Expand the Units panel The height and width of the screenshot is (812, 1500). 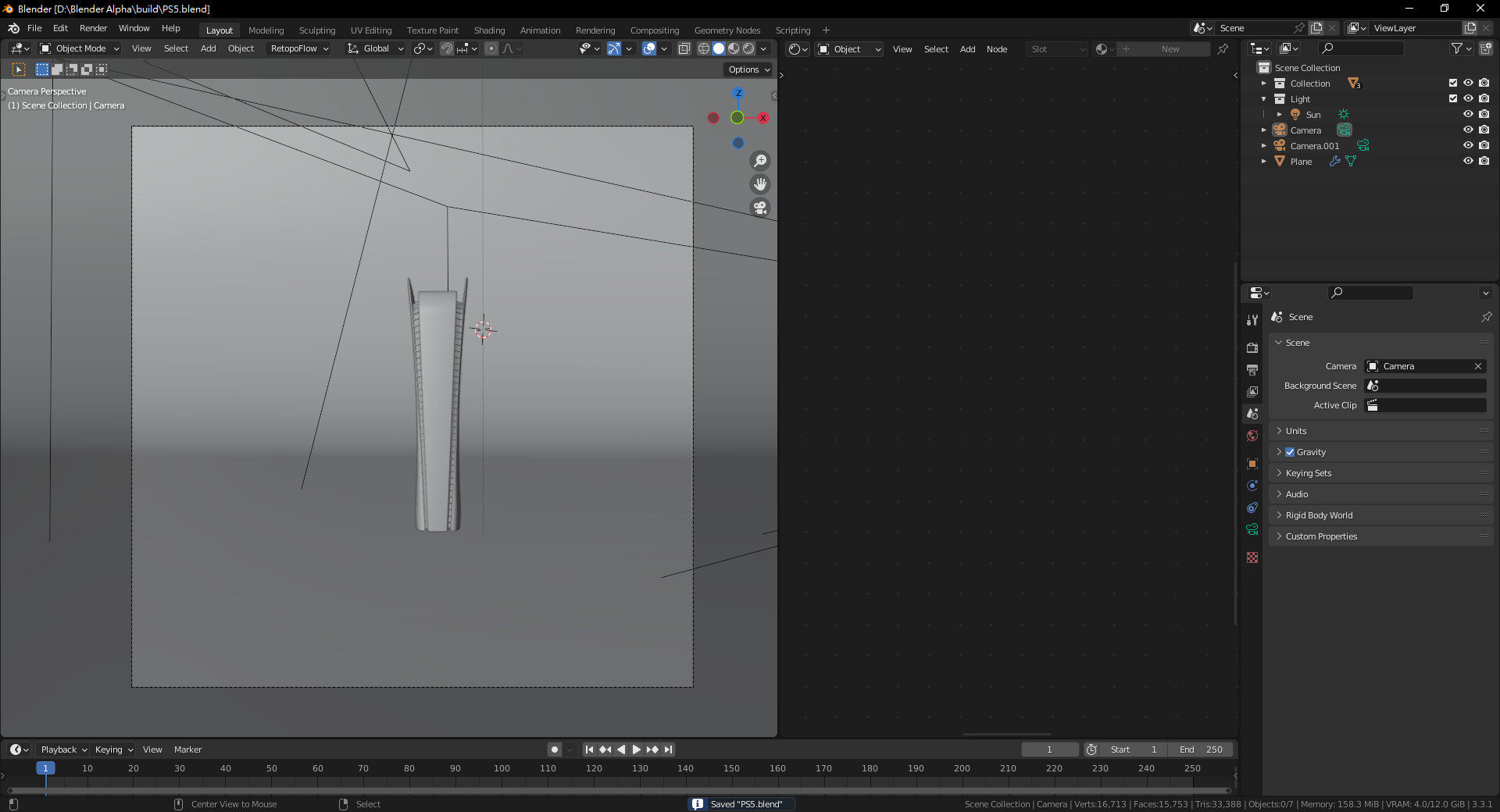click(1296, 431)
